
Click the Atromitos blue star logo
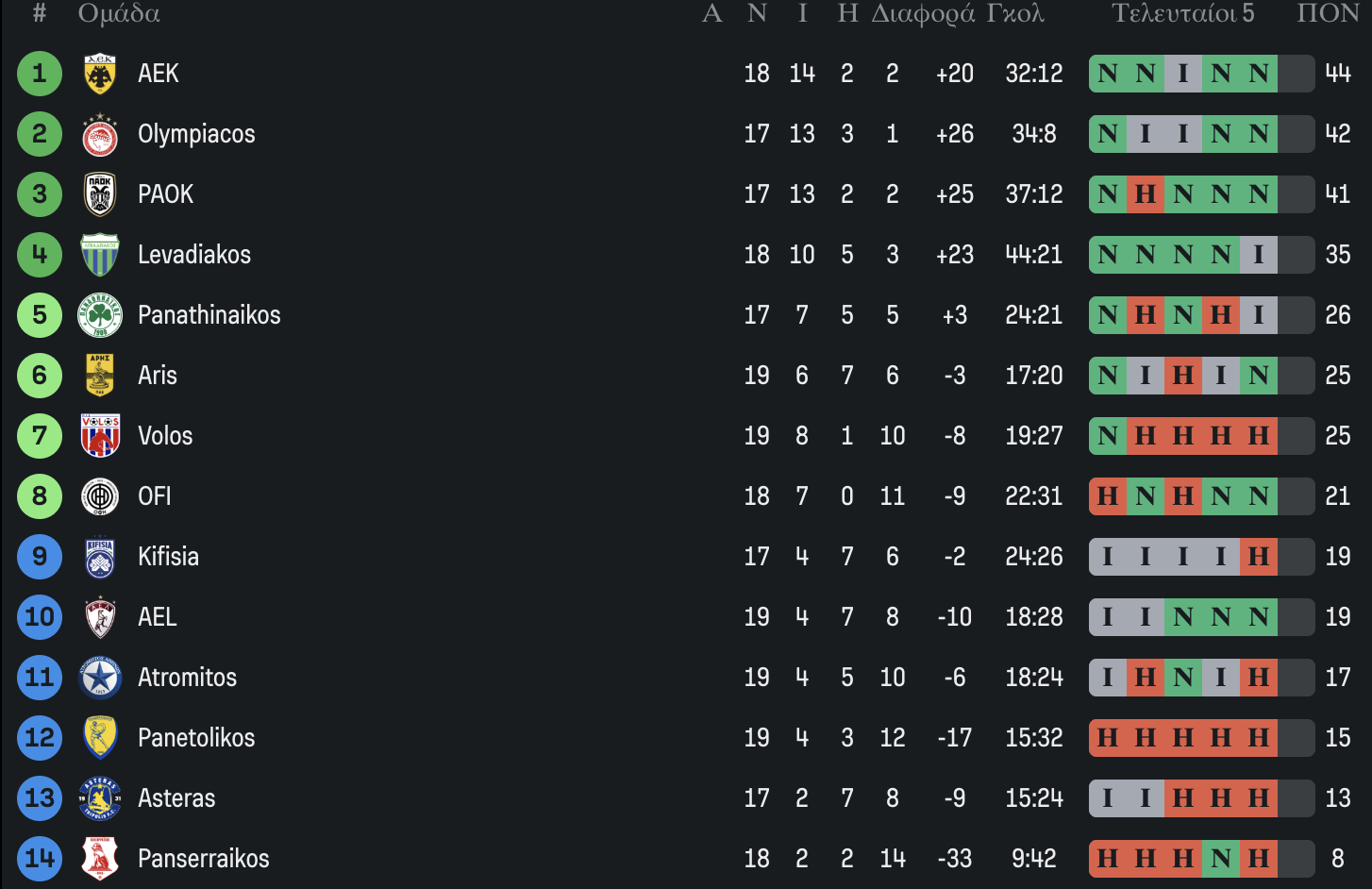pyautogui.click(x=100, y=678)
